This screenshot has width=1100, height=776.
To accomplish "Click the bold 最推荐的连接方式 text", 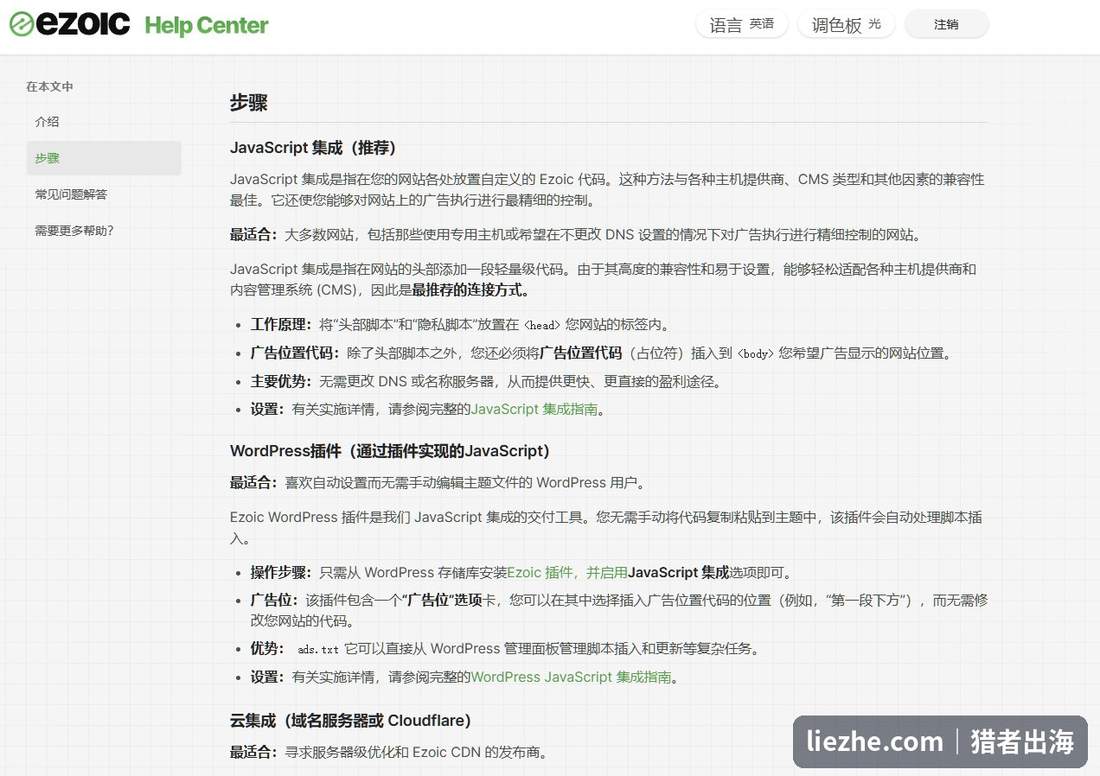I will (471, 290).
